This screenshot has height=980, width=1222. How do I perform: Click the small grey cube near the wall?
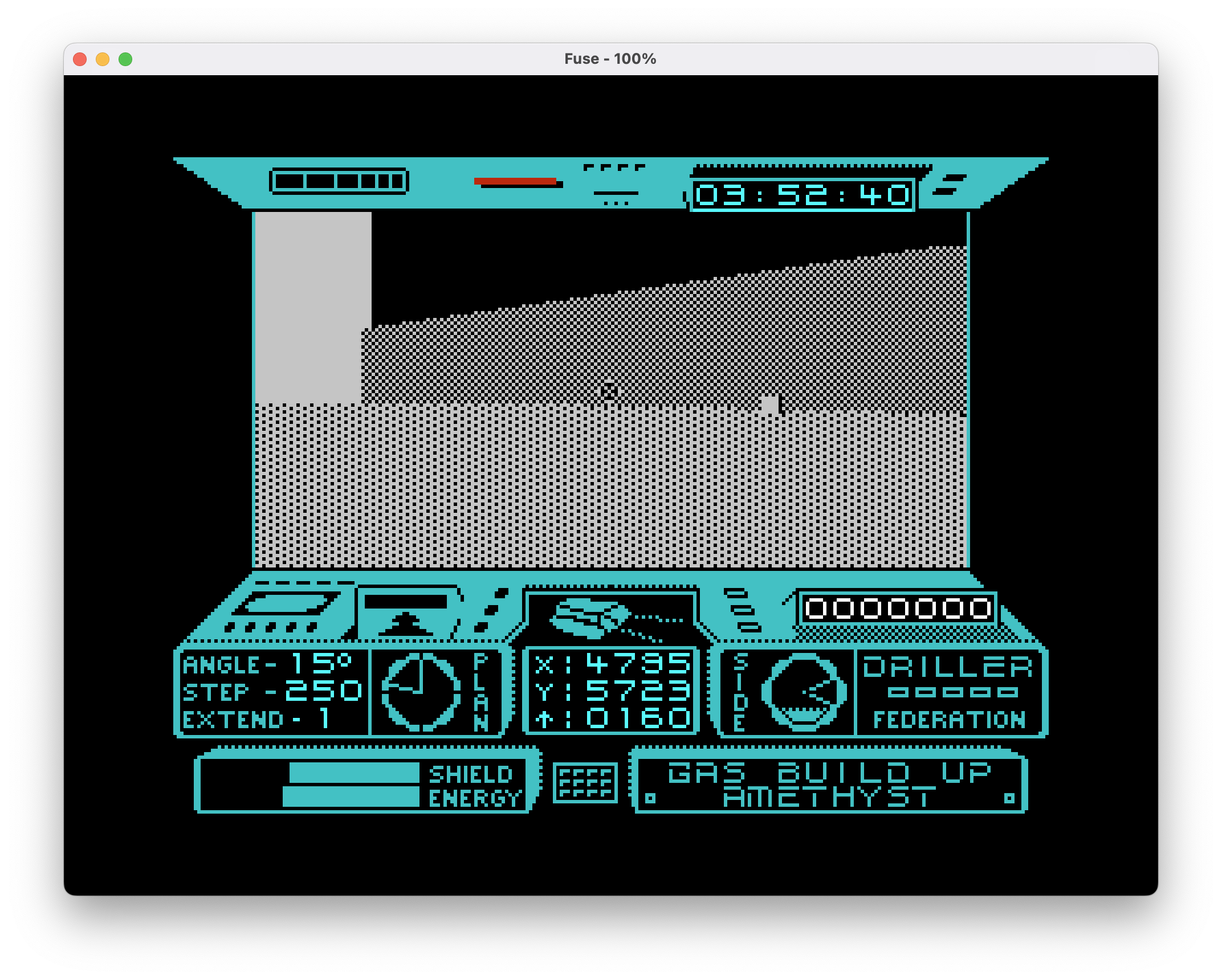(770, 405)
